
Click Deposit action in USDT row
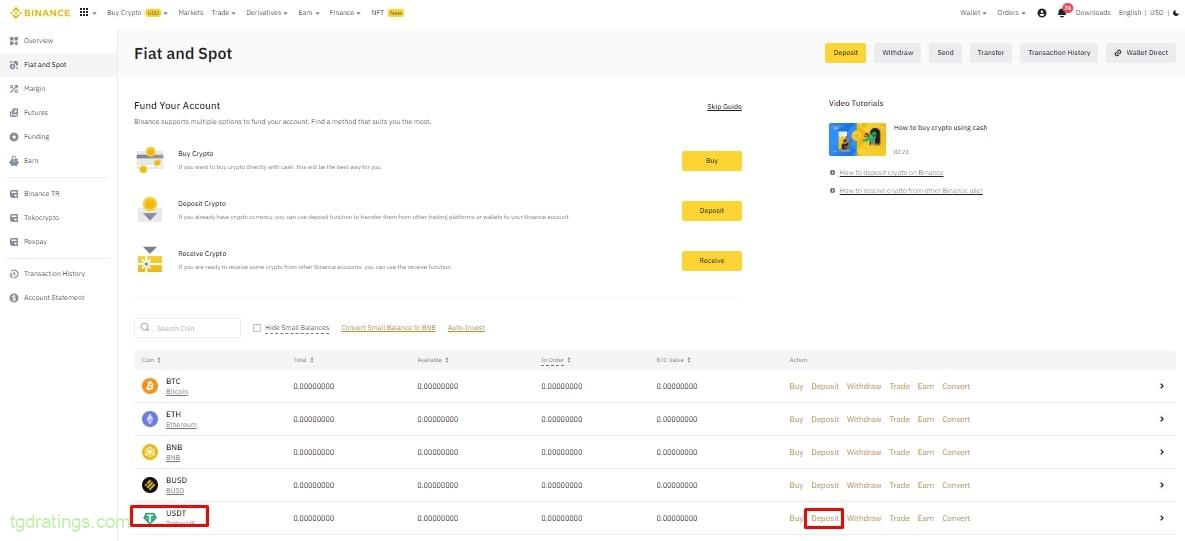click(x=825, y=518)
